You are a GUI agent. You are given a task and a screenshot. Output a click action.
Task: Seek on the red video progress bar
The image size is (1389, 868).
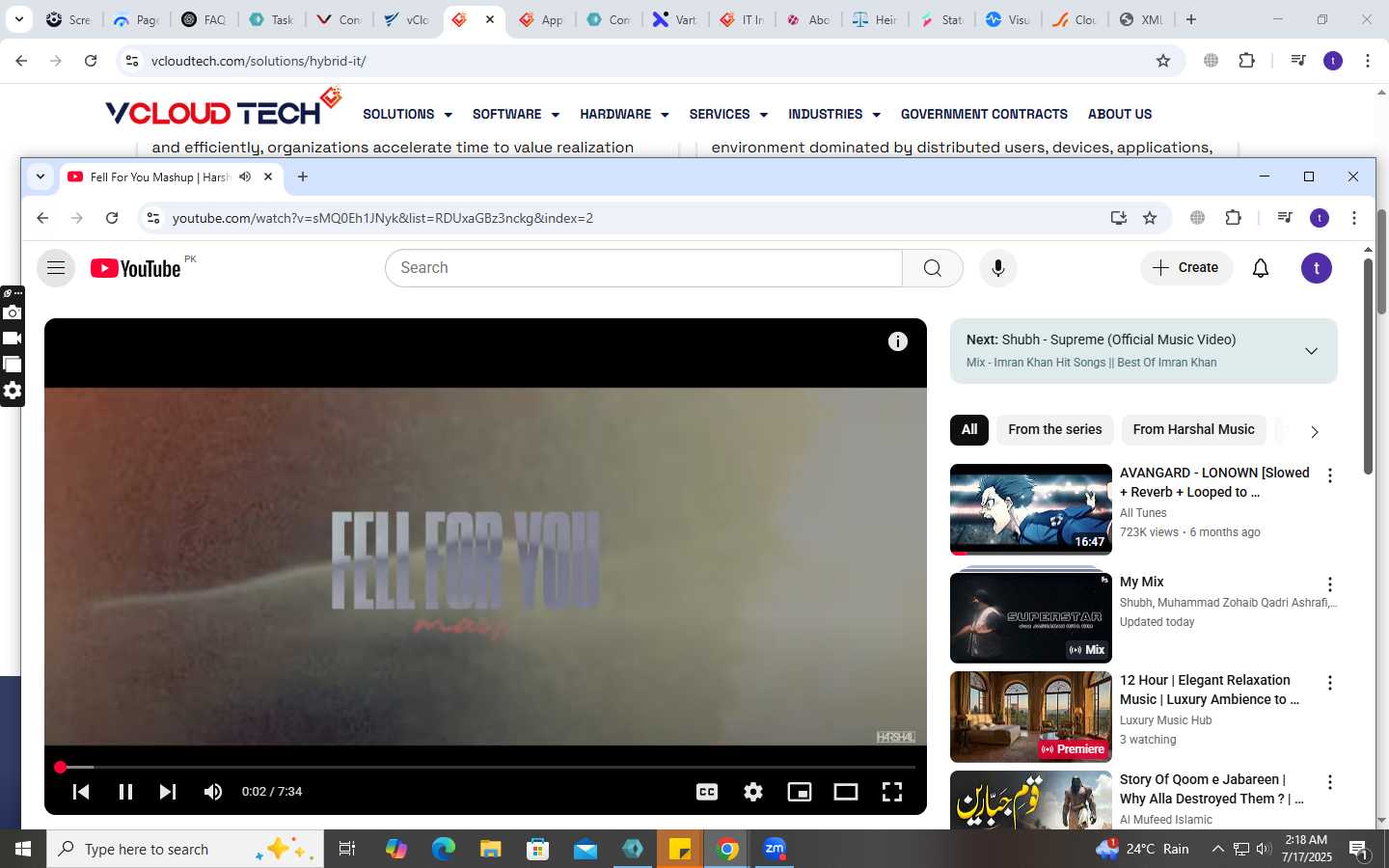tap(485, 768)
